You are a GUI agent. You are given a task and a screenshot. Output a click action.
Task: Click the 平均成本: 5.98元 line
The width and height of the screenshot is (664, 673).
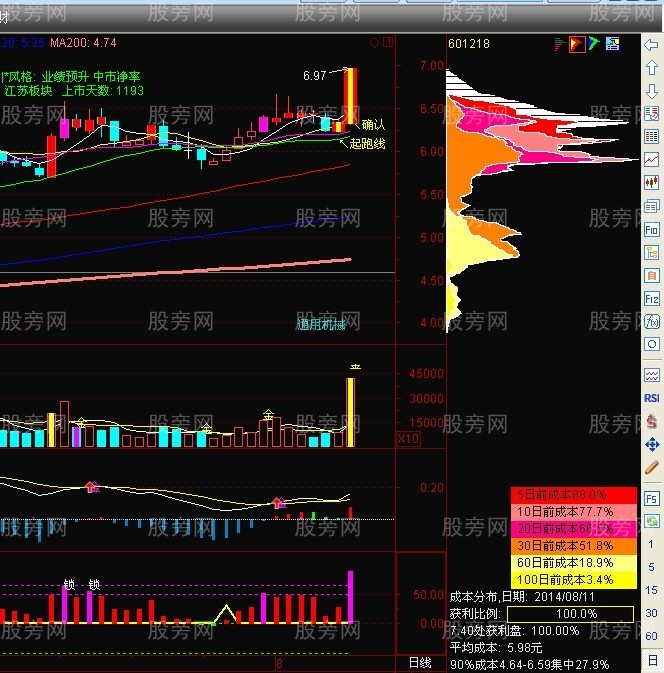496,648
